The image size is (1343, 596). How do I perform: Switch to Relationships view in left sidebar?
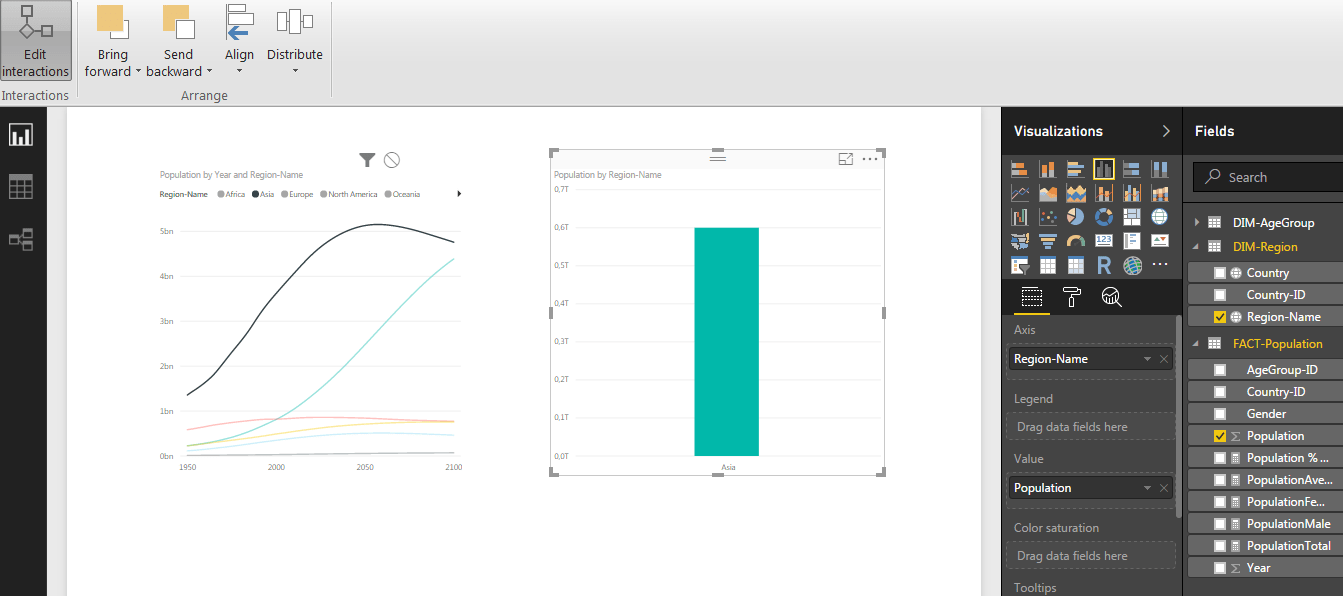[x=21, y=239]
